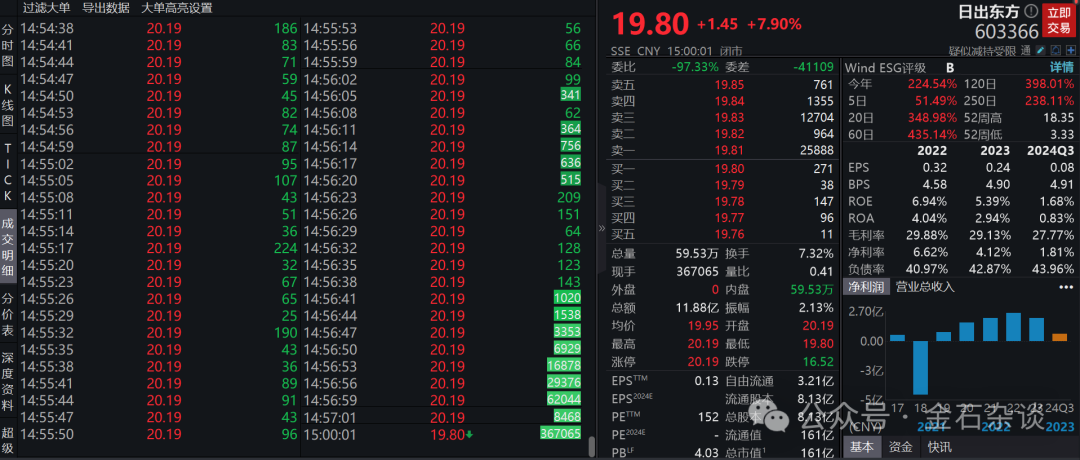Open the 过滤大单 filter option

[46, 8]
